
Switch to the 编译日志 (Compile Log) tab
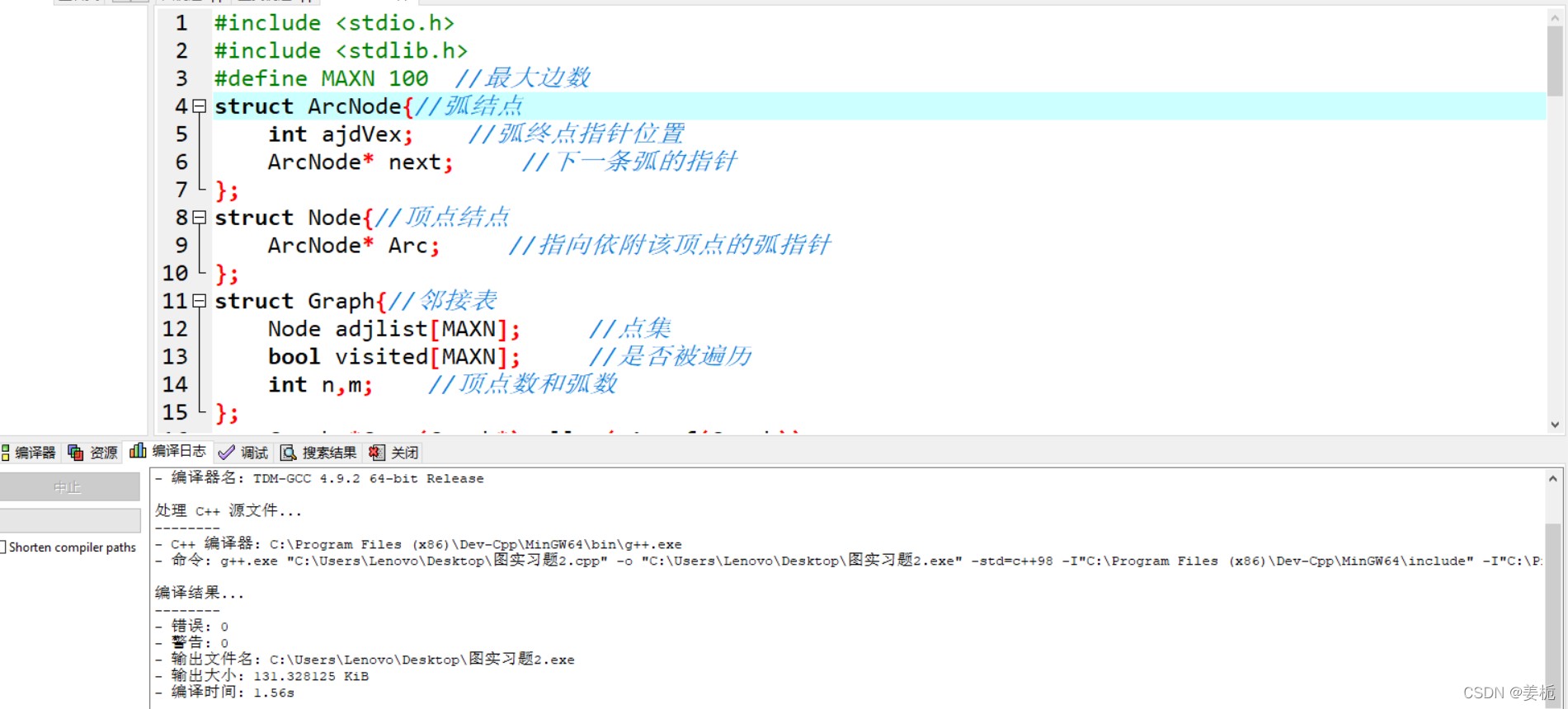pyautogui.click(x=168, y=451)
